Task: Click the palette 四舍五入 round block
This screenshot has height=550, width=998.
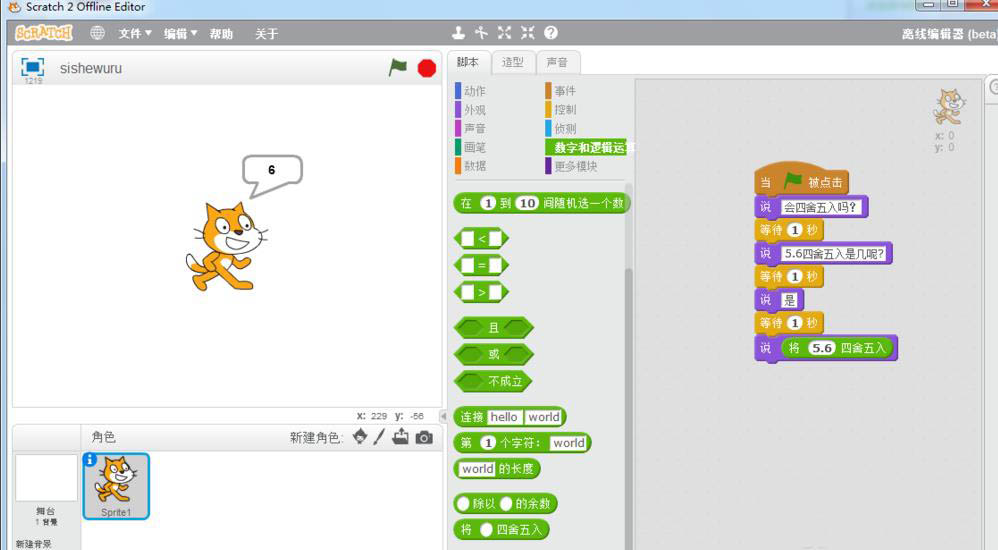Action: [x=502, y=530]
